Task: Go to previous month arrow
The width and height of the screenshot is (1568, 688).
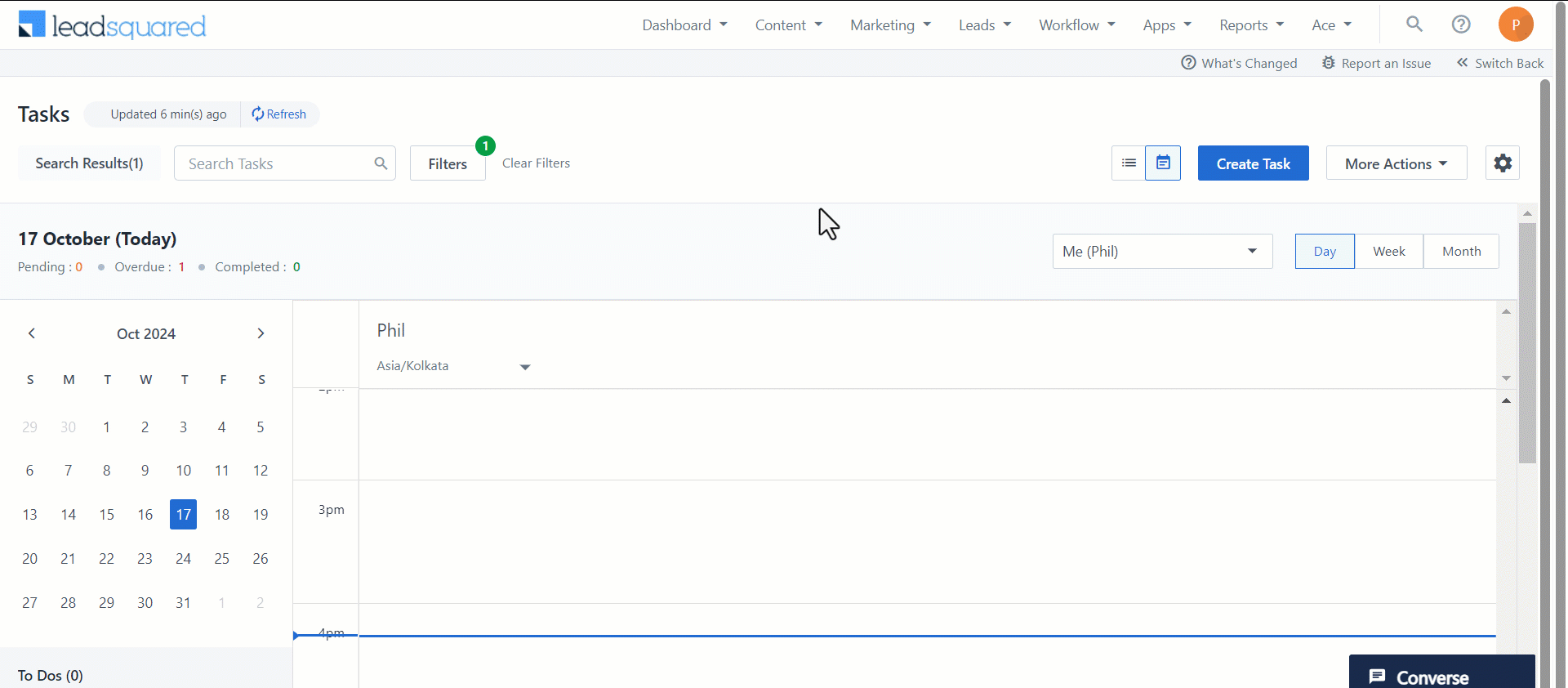Action: pyautogui.click(x=32, y=333)
